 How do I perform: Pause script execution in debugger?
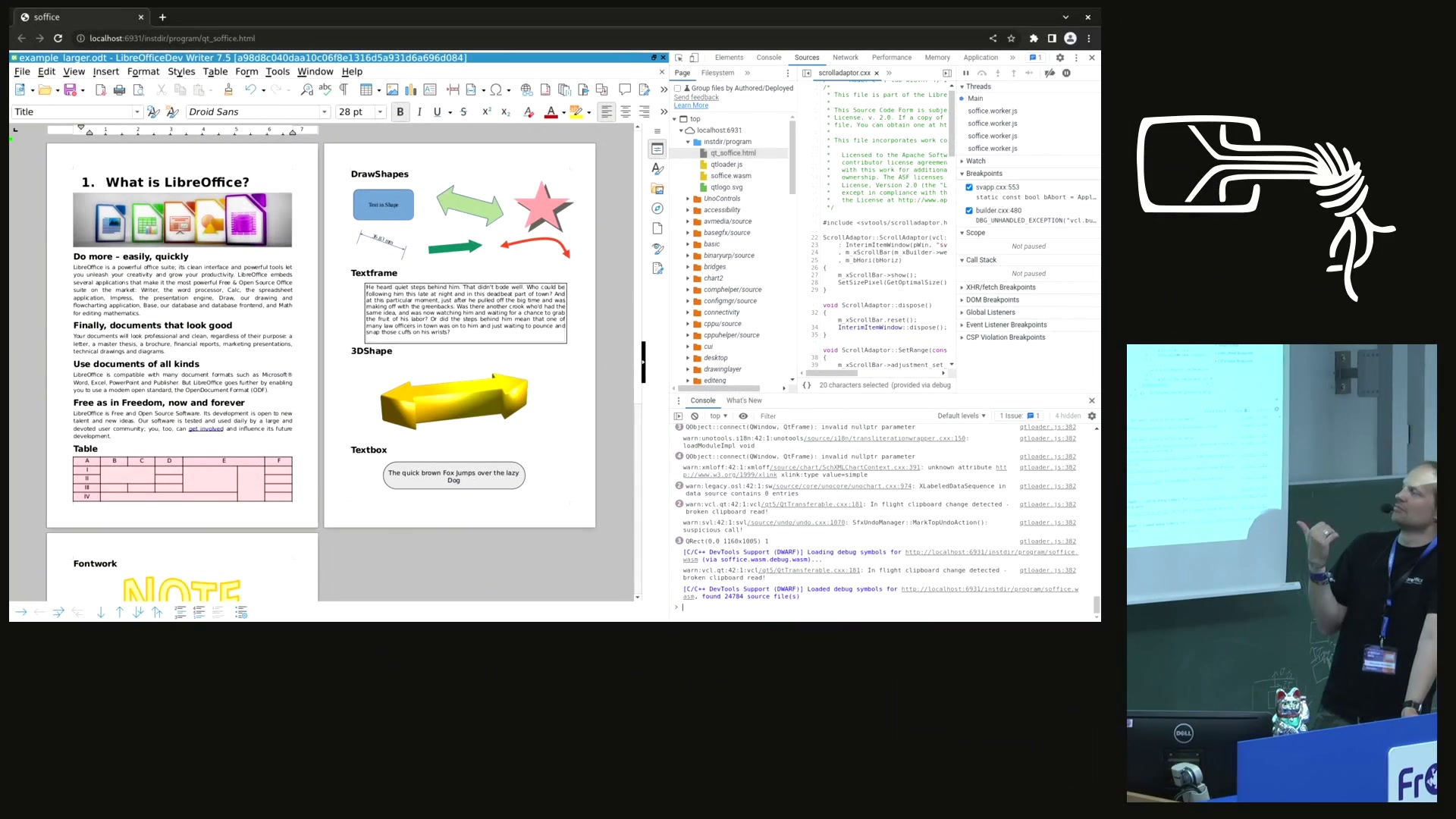pos(965,73)
